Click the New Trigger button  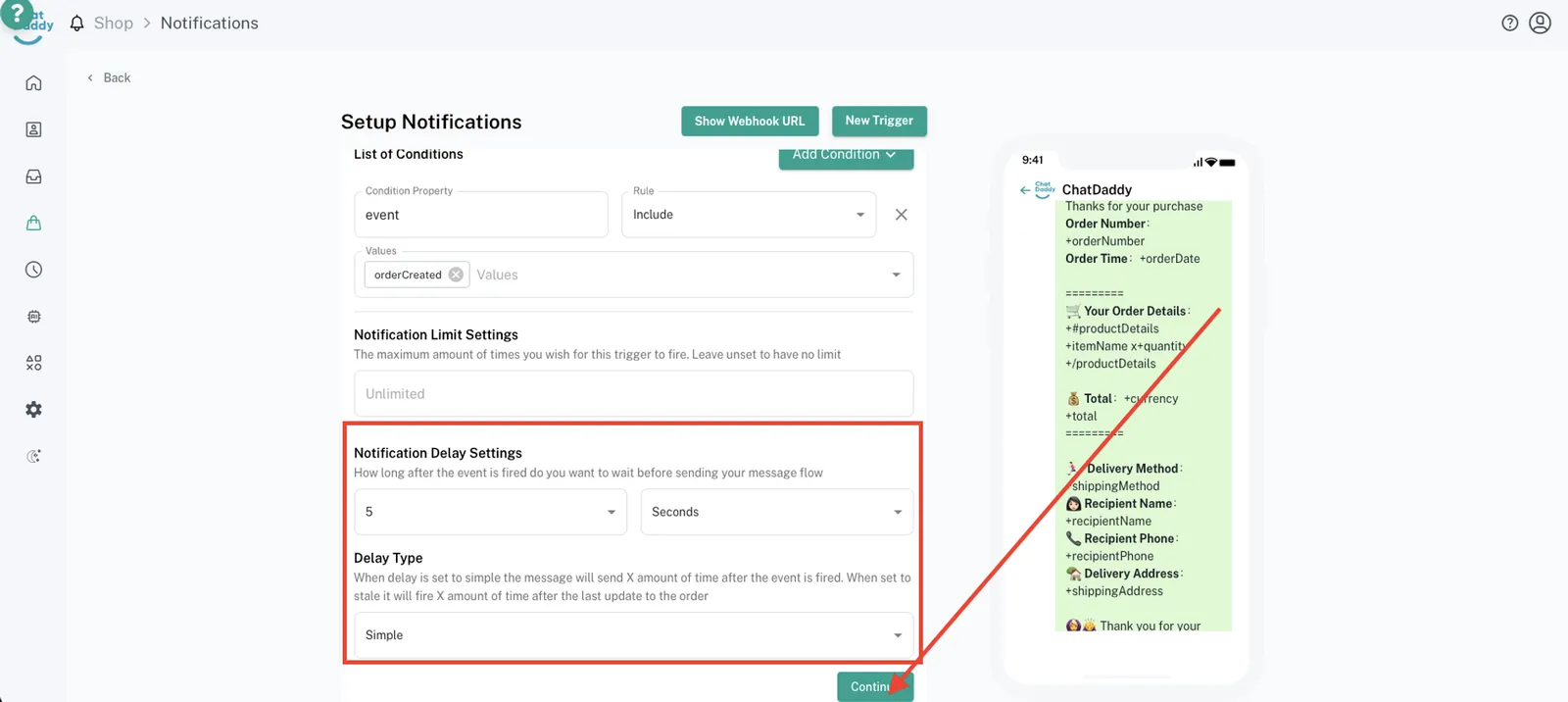pyautogui.click(x=879, y=121)
